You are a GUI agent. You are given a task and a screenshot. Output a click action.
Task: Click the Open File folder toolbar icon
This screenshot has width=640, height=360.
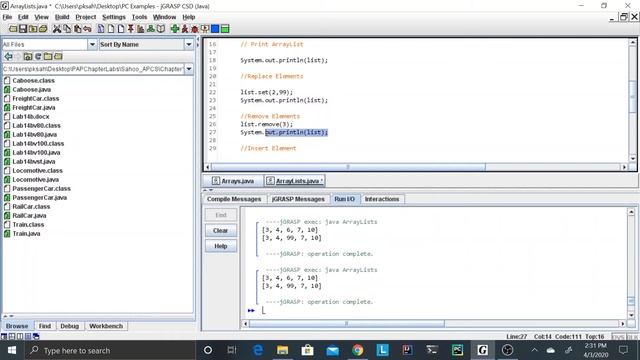point(13,29)
